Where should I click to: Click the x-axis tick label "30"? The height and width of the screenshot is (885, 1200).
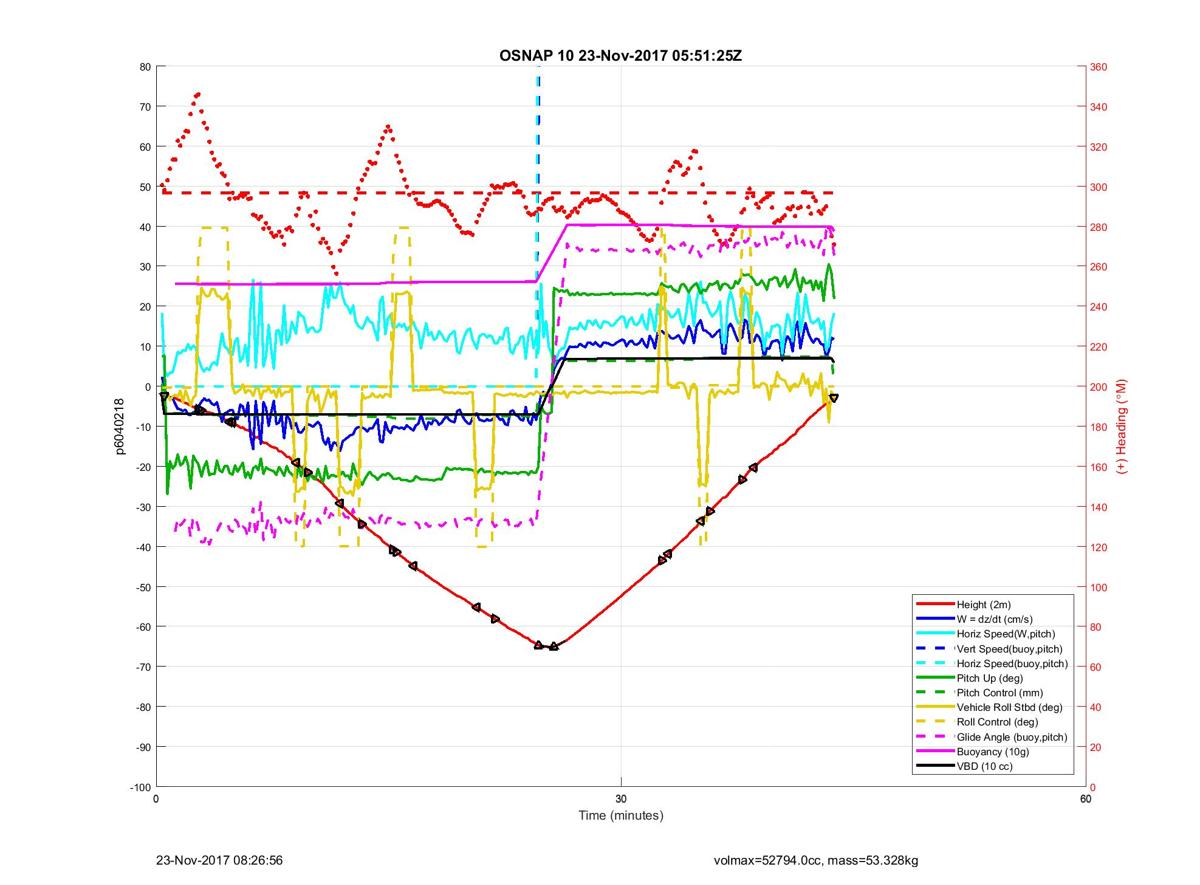(621, 799)
